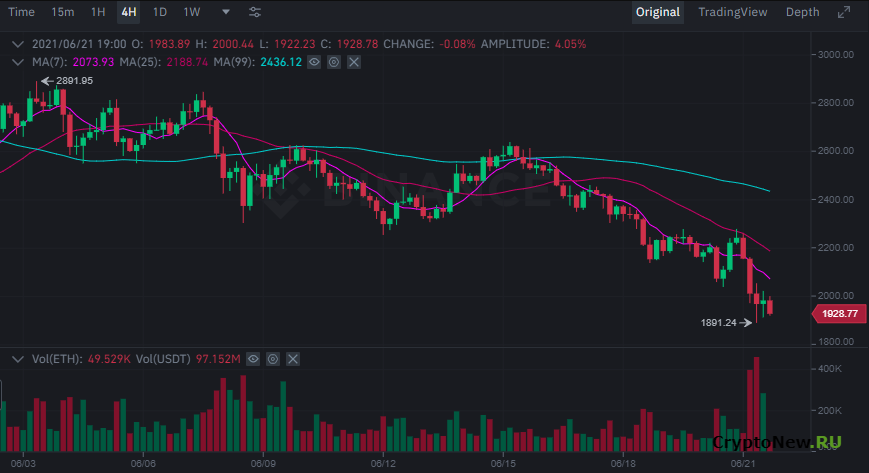Screen dimensions: 869x473
Task: Click the AMPLITUDE value 4.05%
Action: click(x=570, y=44)
